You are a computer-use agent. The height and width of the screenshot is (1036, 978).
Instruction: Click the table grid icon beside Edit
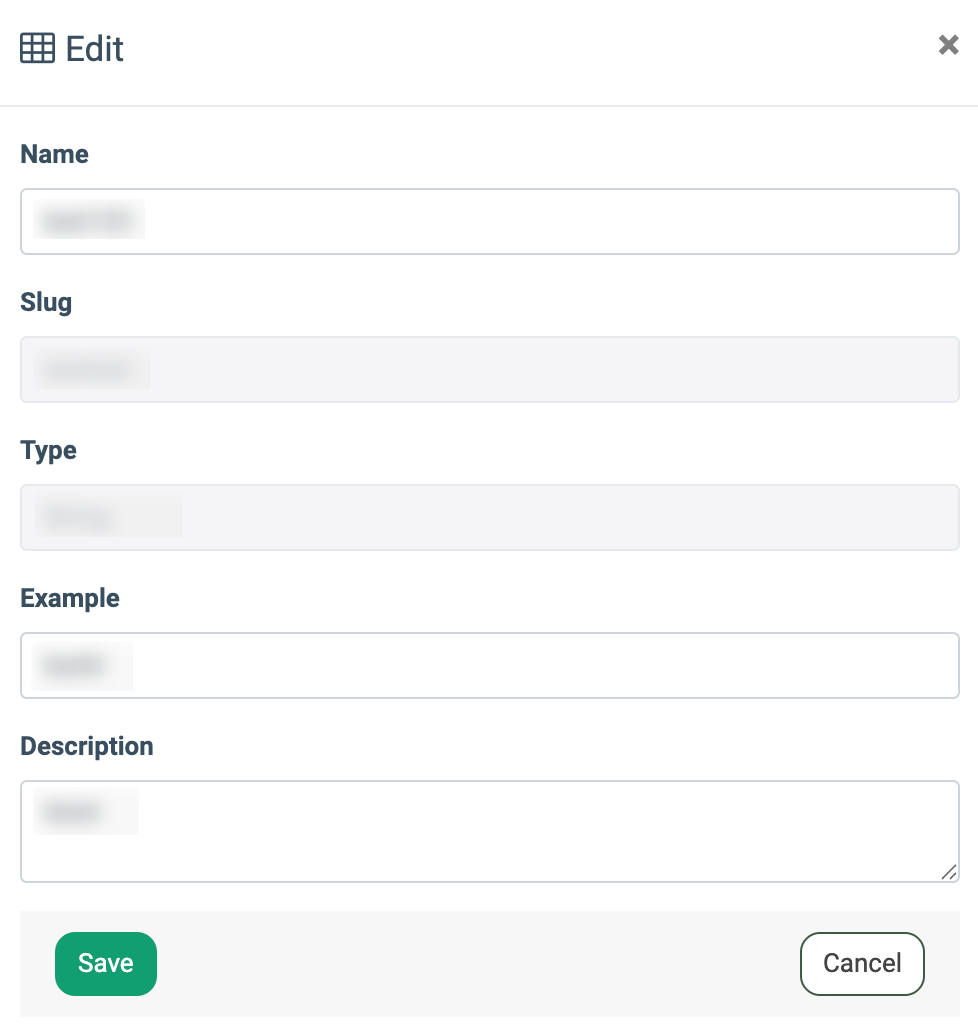tap(37, 48)
